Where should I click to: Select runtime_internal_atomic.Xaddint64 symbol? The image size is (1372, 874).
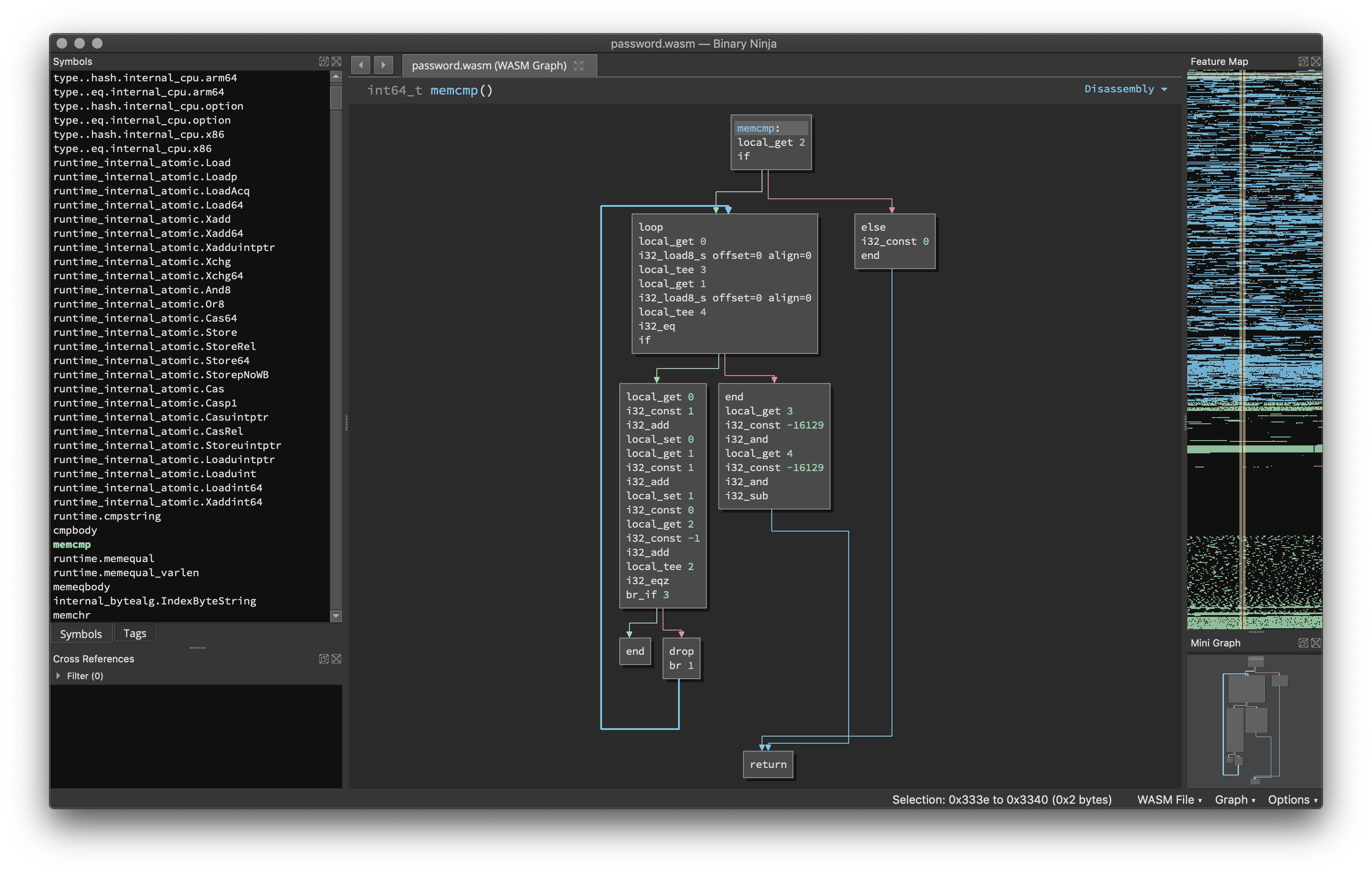pyautogui.click(x=158, y=502)
